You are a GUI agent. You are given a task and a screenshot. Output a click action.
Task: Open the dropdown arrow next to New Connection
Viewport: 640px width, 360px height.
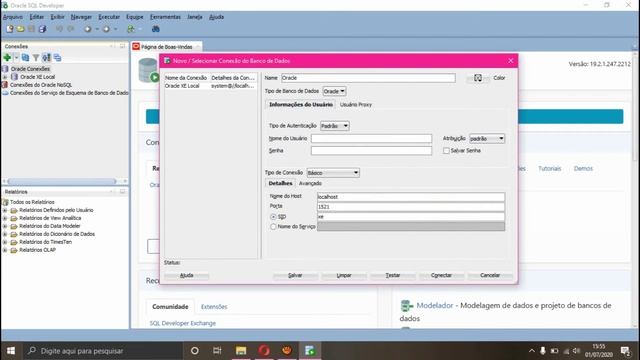click(16, 58)
